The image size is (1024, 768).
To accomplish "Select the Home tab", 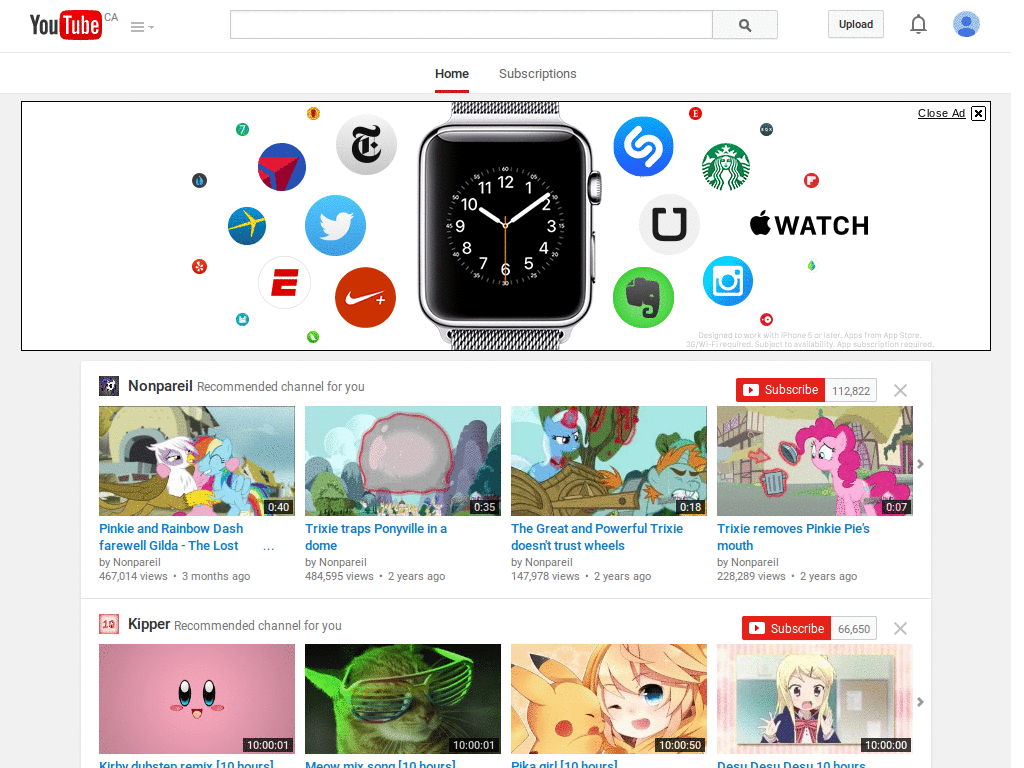I will pyautogui.click(x=452, y=74).
